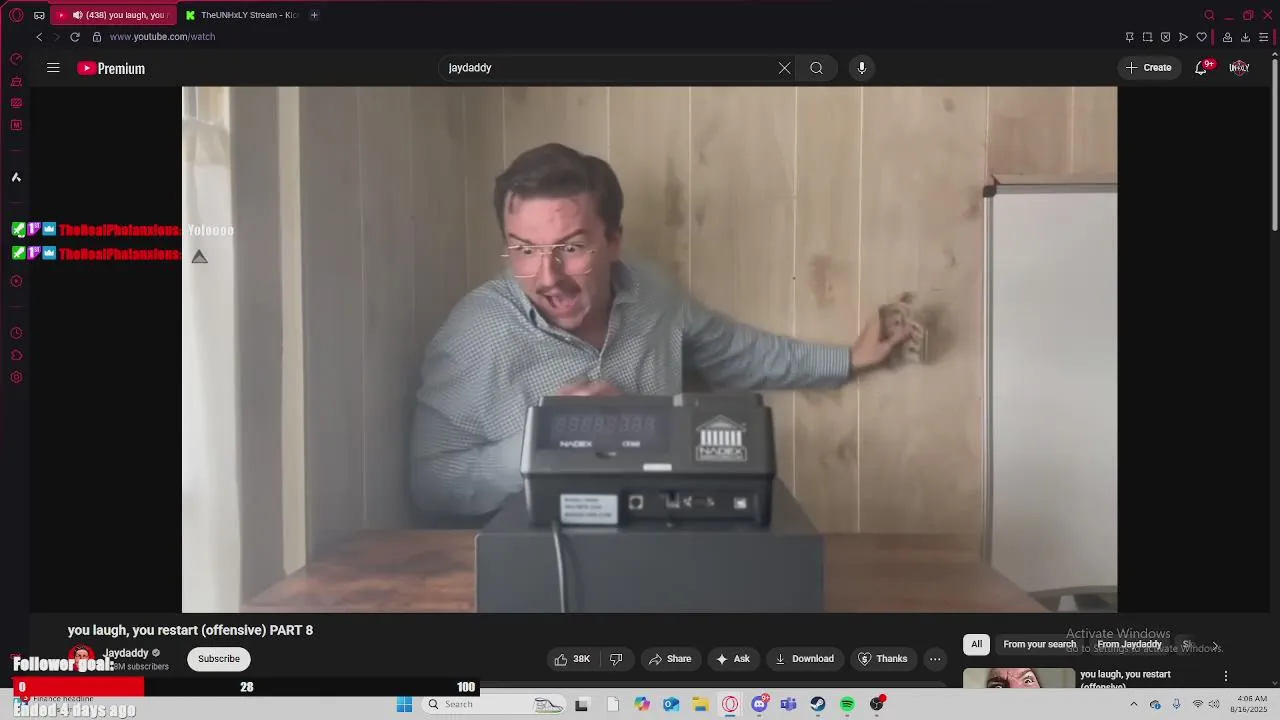Open history clock icon in sidebar
The width and height of the screenshot is (1280, 720).
tap(16, 333)
